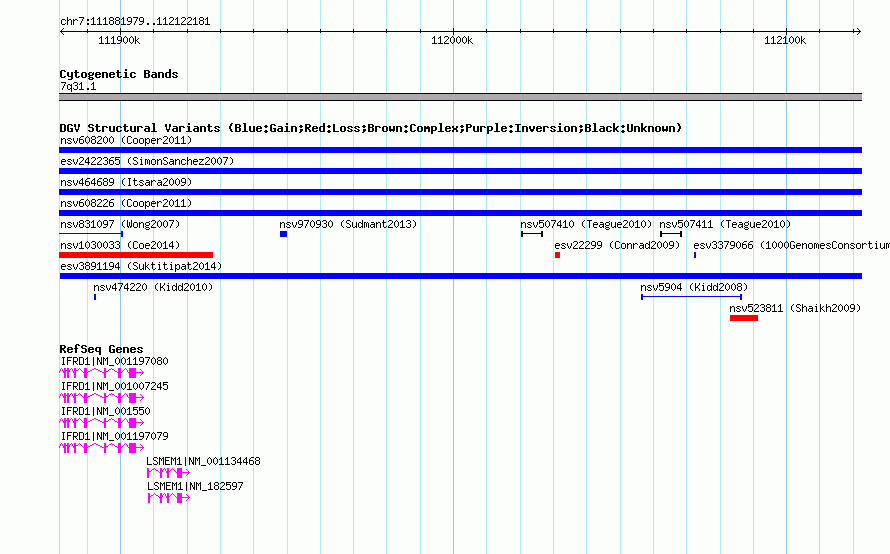Click the tiny blue esv3379066 marker
The image size is (890, 554).
coord(695,255)
